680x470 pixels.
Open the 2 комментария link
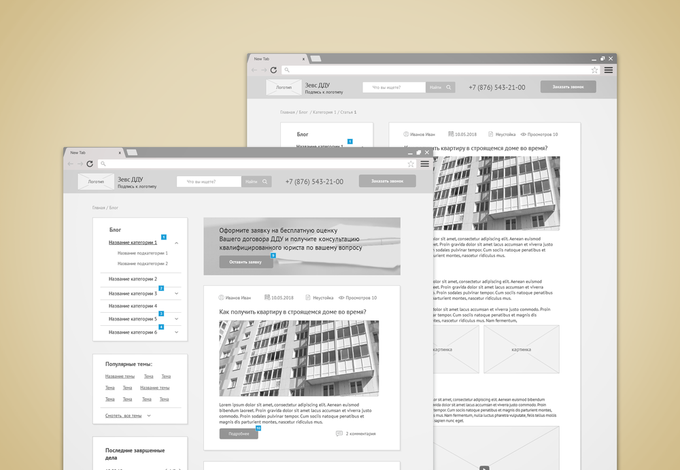tap(361, 434)
